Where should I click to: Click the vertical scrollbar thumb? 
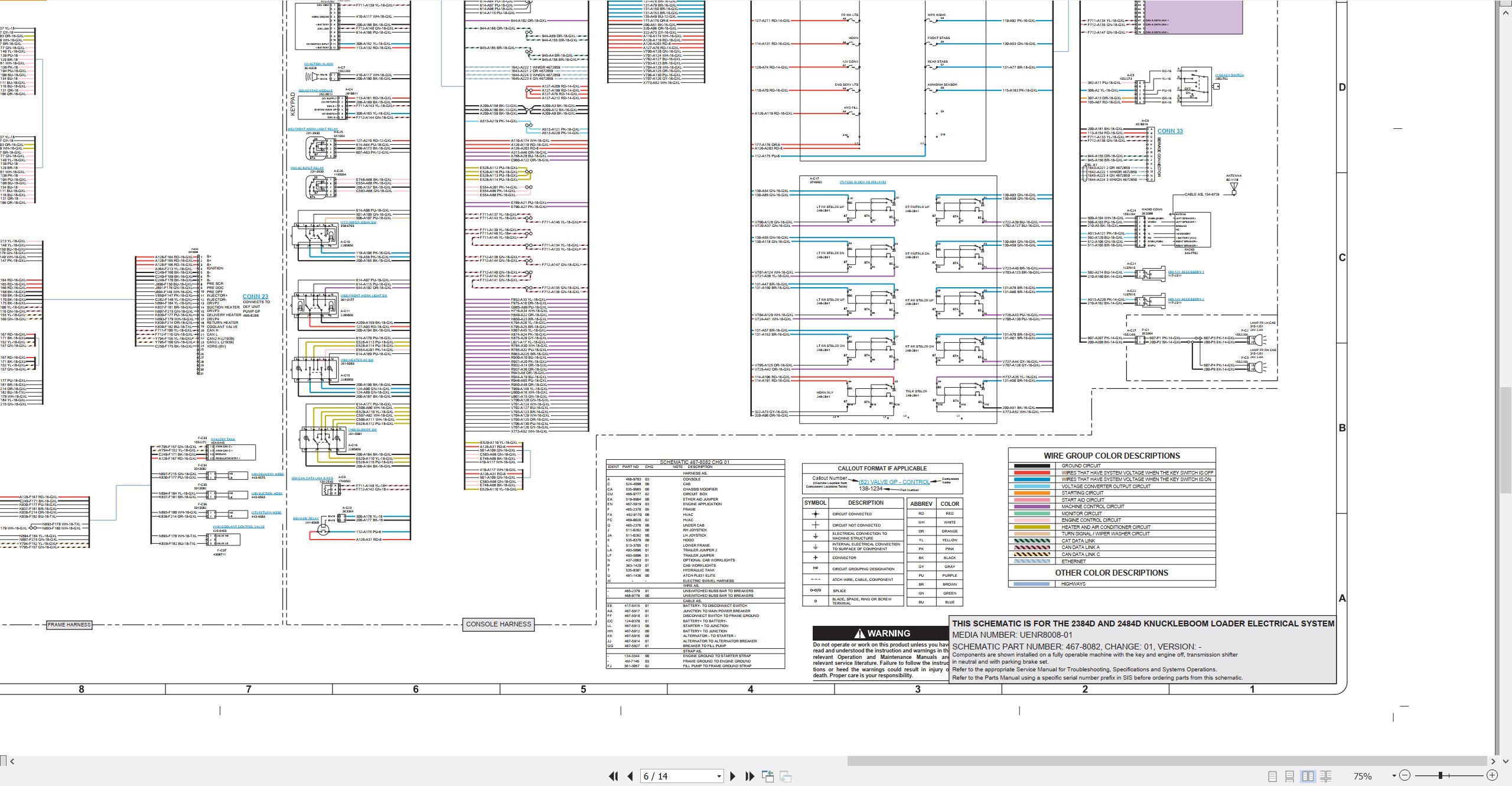(1506, 439)
